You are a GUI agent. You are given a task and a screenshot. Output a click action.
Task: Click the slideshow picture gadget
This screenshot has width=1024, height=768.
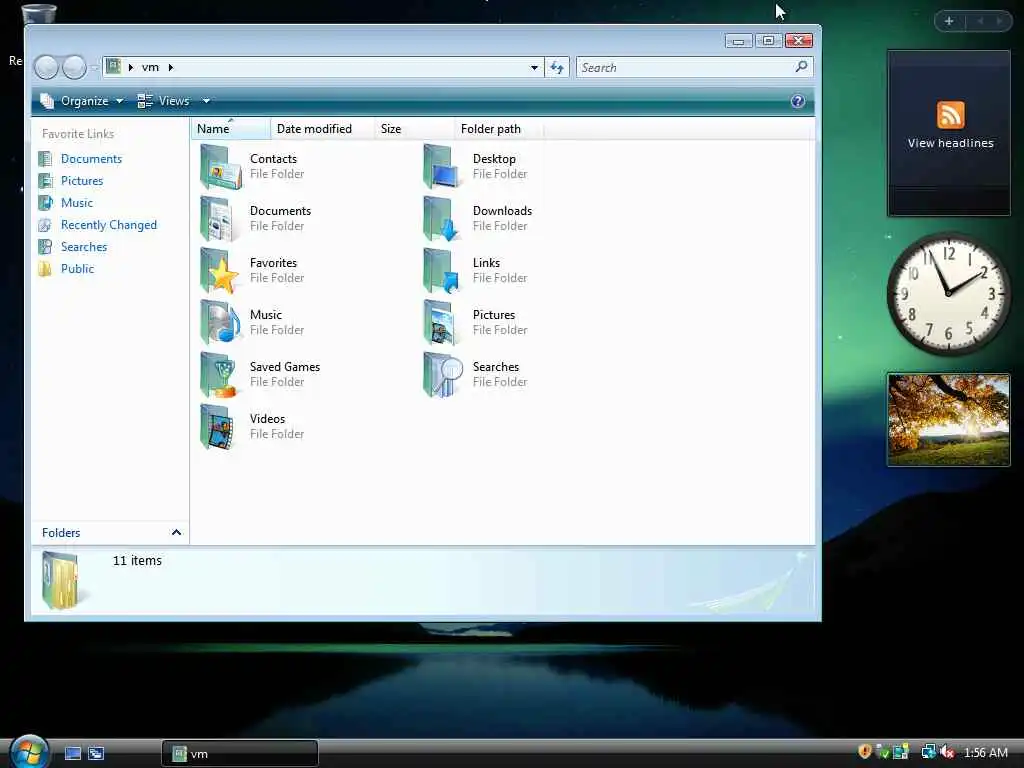pyautogui.click(x=948, y=420)
